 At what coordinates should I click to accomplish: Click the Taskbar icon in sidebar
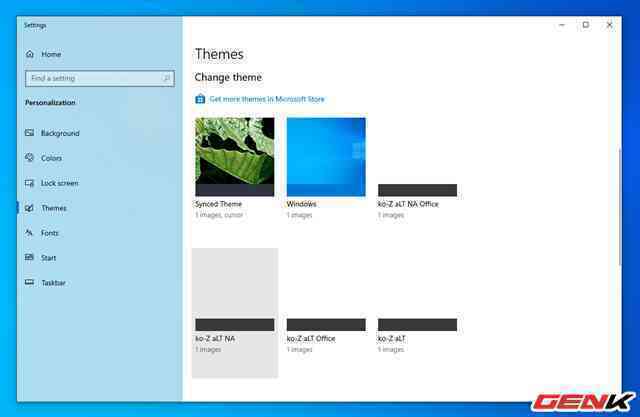pos(29,282)
